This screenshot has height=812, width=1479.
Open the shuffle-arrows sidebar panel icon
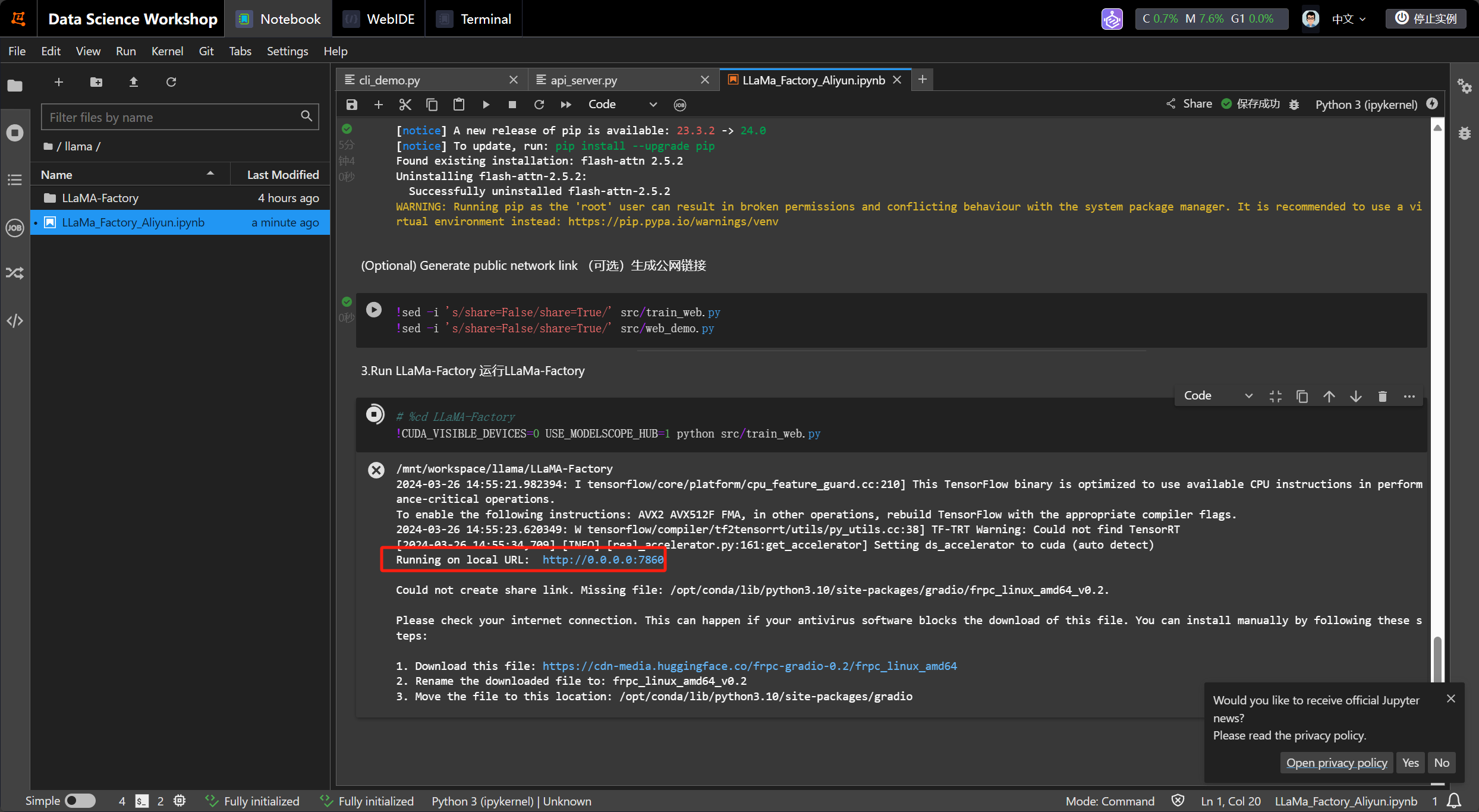tap(15, 273)
